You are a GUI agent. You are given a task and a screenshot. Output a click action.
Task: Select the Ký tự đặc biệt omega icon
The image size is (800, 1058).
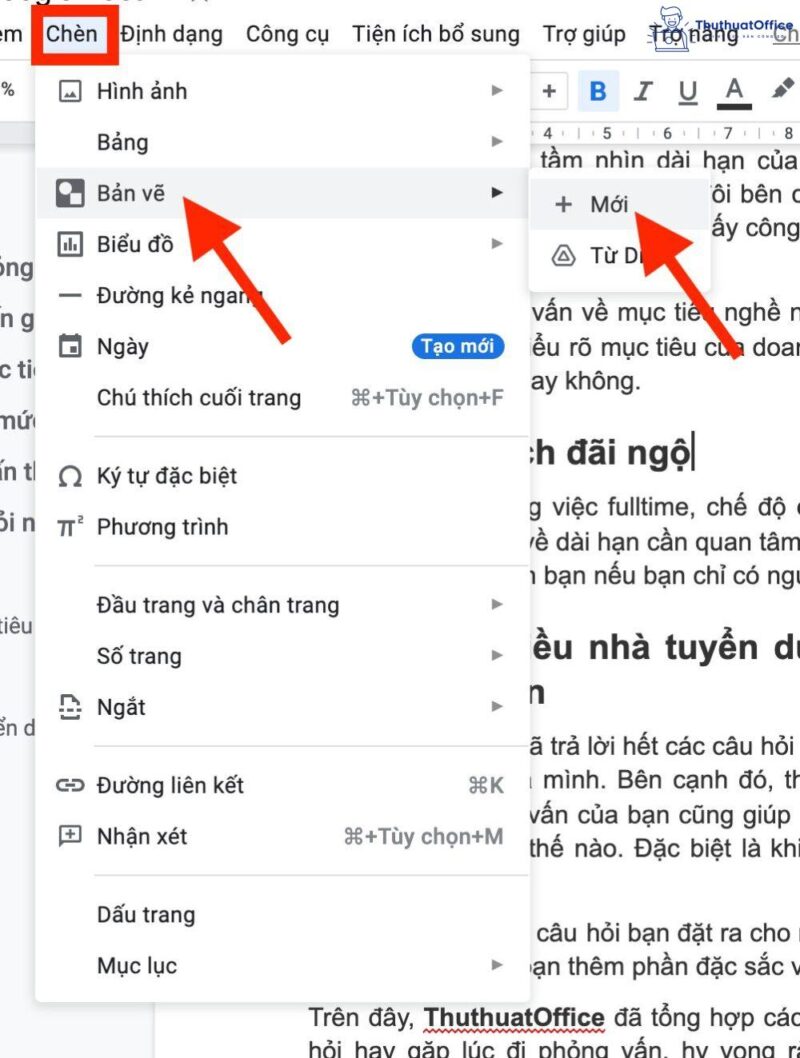click(69, 477)
